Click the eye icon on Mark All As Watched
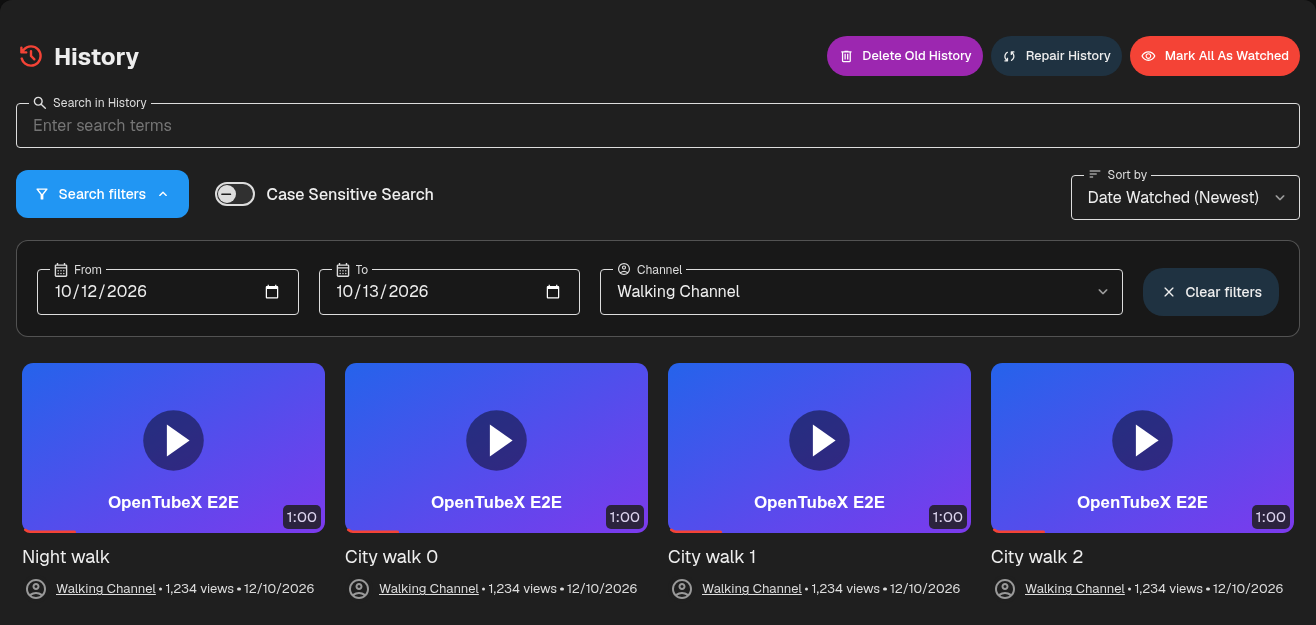Viewport: 1316px width, 625px height. click(x=1149, y=56)
